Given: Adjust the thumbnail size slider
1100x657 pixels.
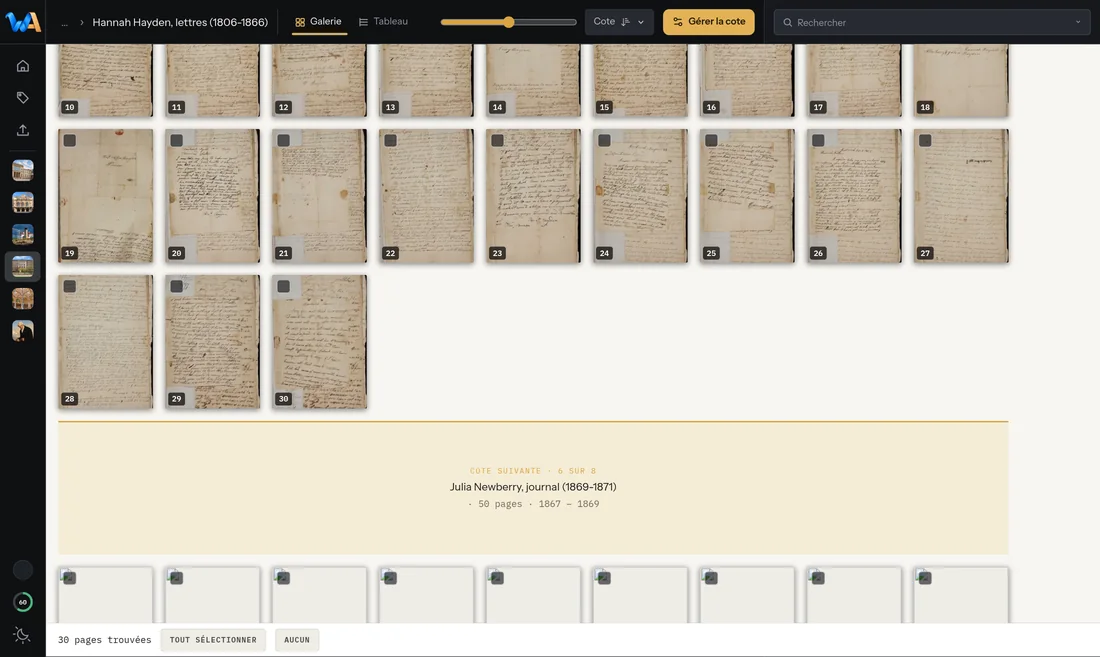Looking at the screenshot, I should point(509,22).
